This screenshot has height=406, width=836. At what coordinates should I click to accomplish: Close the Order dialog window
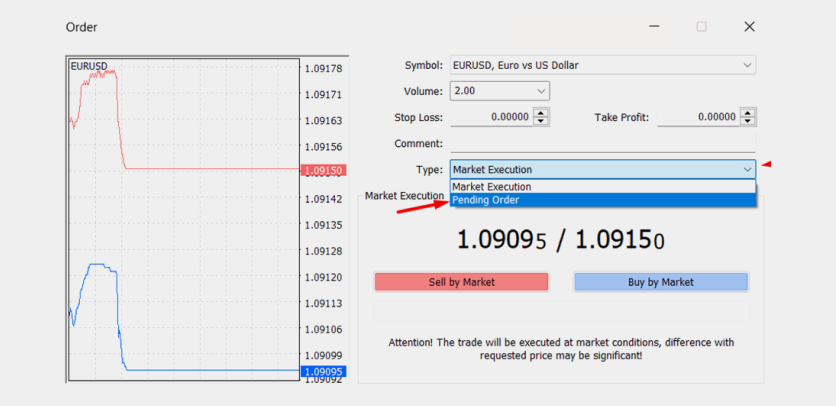pos(749,27)
